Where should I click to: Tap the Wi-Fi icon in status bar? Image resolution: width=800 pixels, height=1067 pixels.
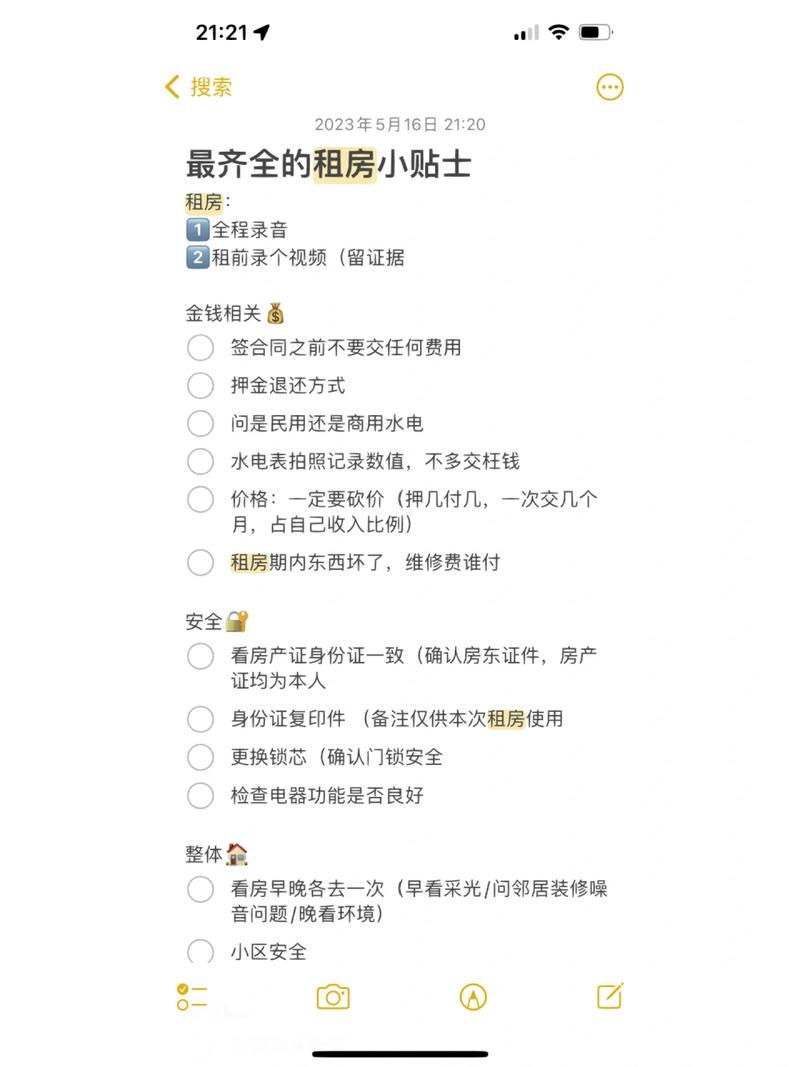tap(558, 33)
